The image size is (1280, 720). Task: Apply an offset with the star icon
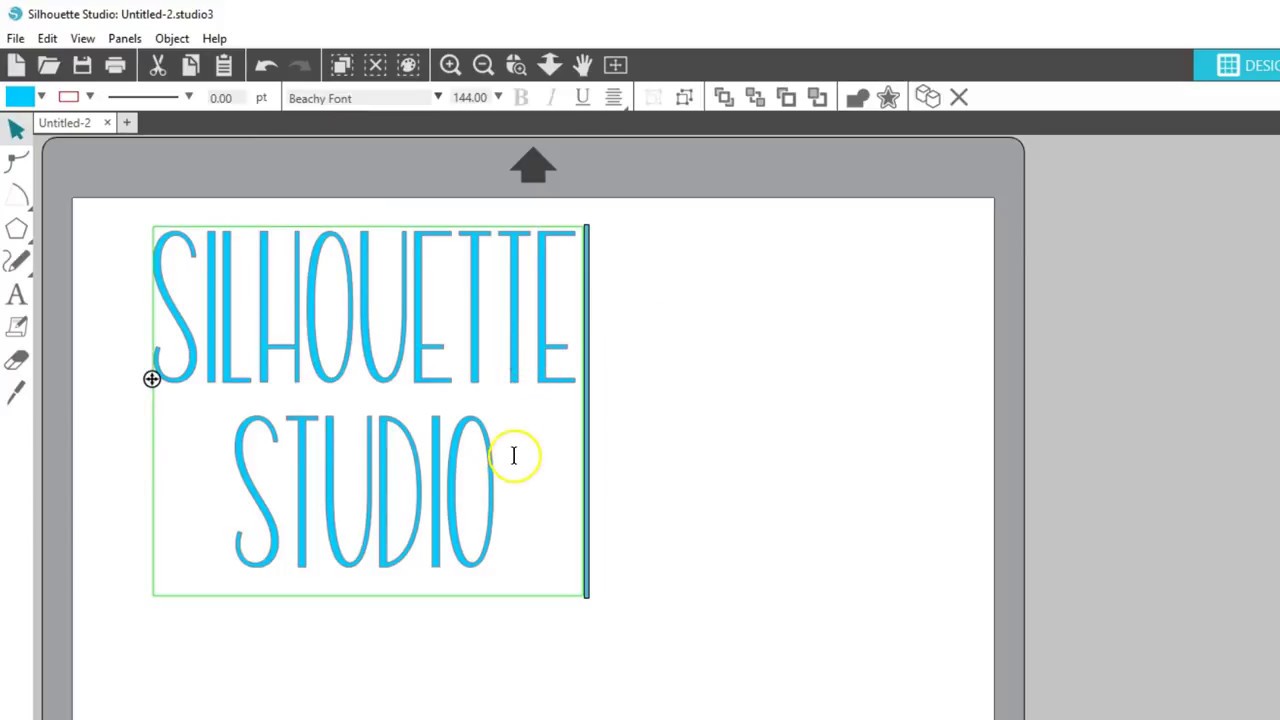click(x=888, y=98)
